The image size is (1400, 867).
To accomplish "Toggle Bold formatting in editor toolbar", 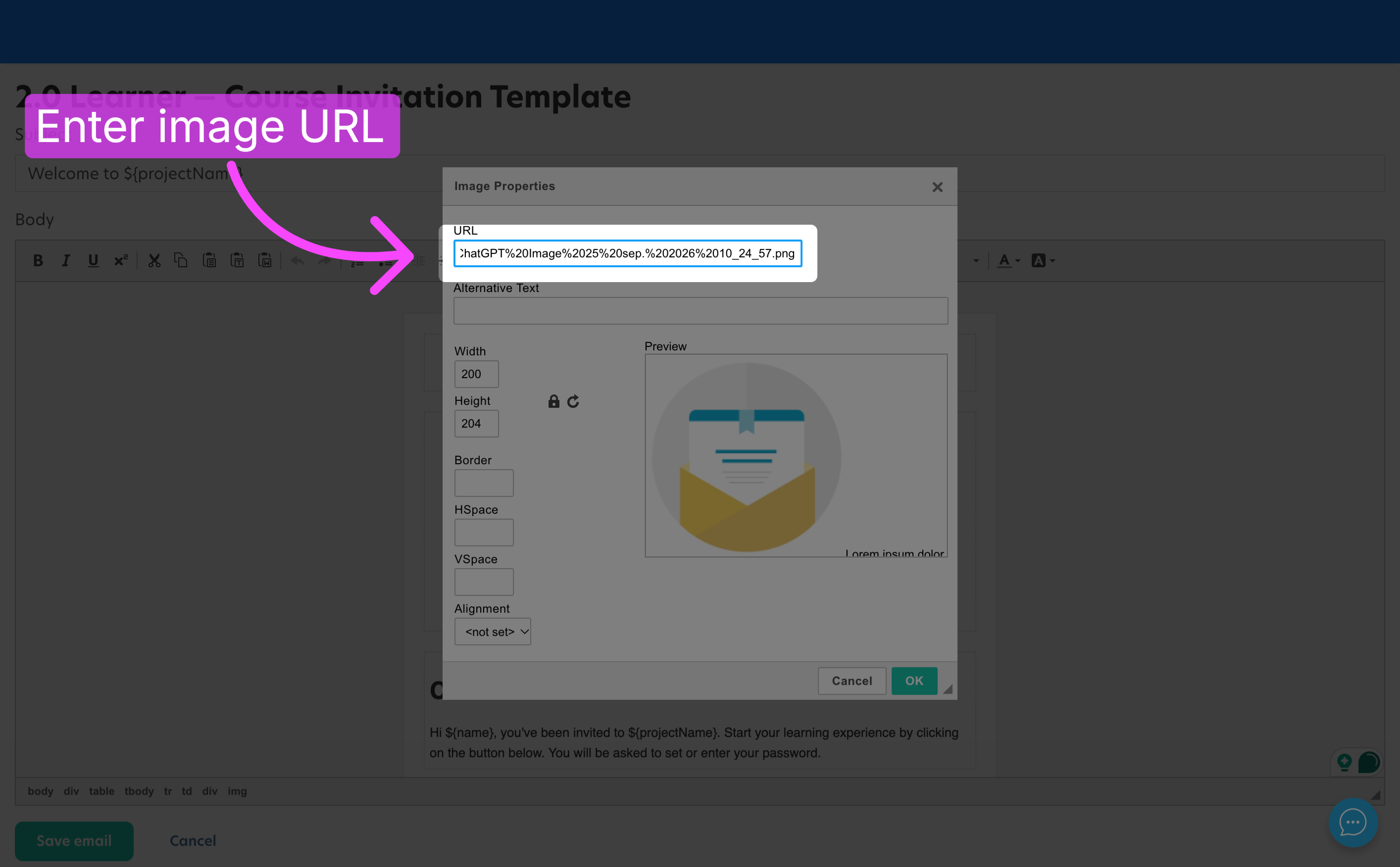I will [38, 261].
